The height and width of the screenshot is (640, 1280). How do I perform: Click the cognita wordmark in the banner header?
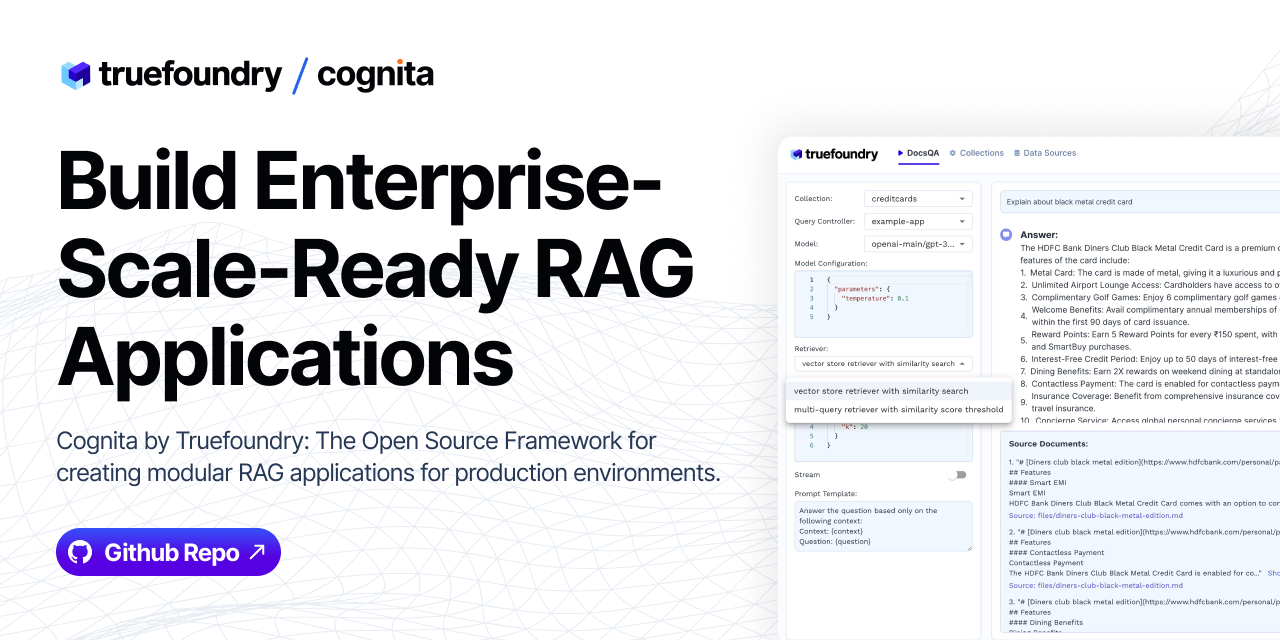pos(375,74)
